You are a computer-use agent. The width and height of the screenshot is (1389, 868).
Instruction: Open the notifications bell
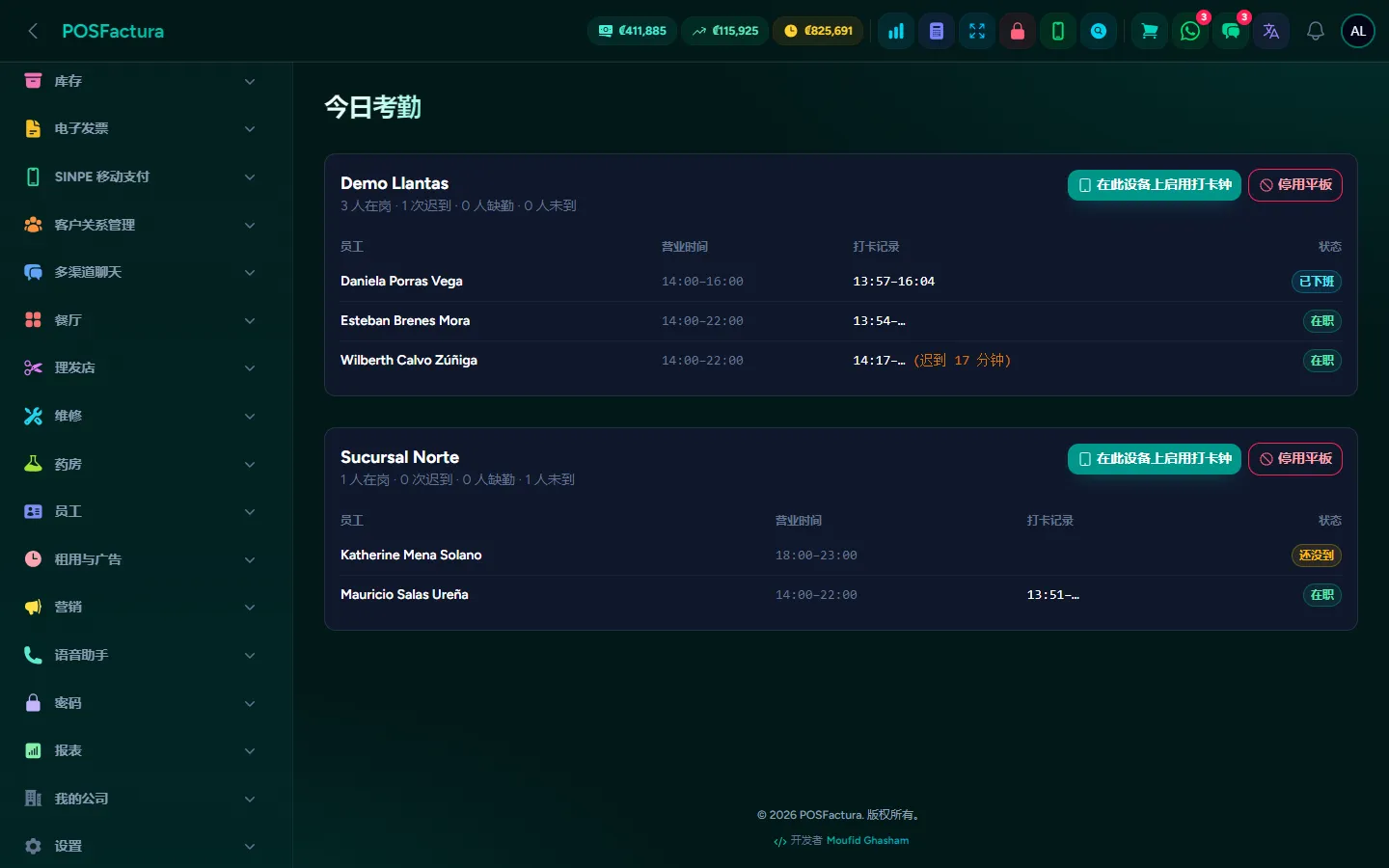1316,31
